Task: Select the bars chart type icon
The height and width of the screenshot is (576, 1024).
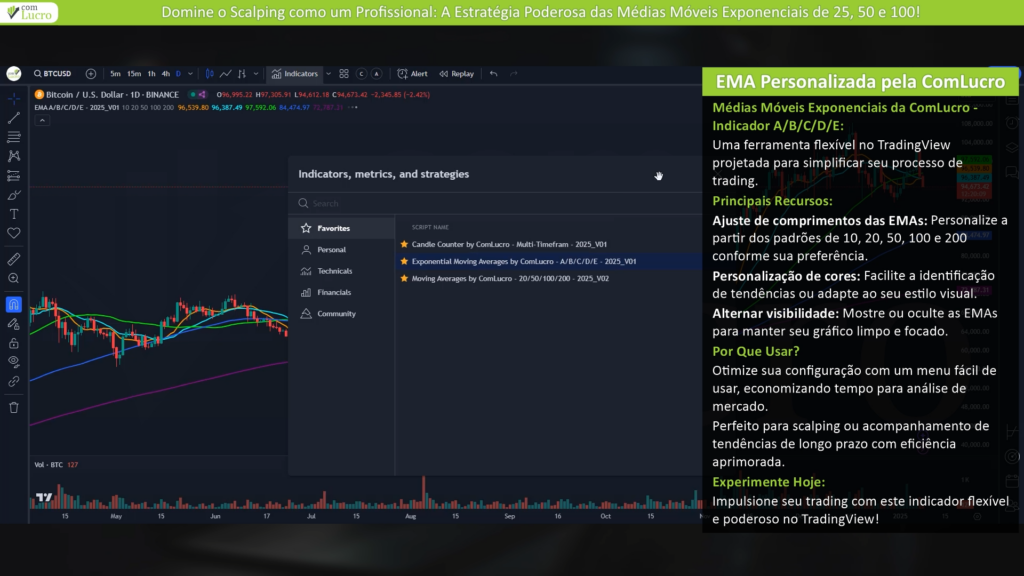Action: tap(242, 74)
